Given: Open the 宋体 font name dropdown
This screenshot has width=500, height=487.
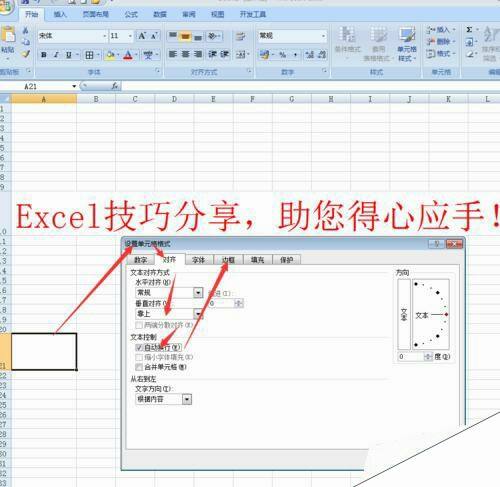Looking at the screenshot, I should pos(105,36).
